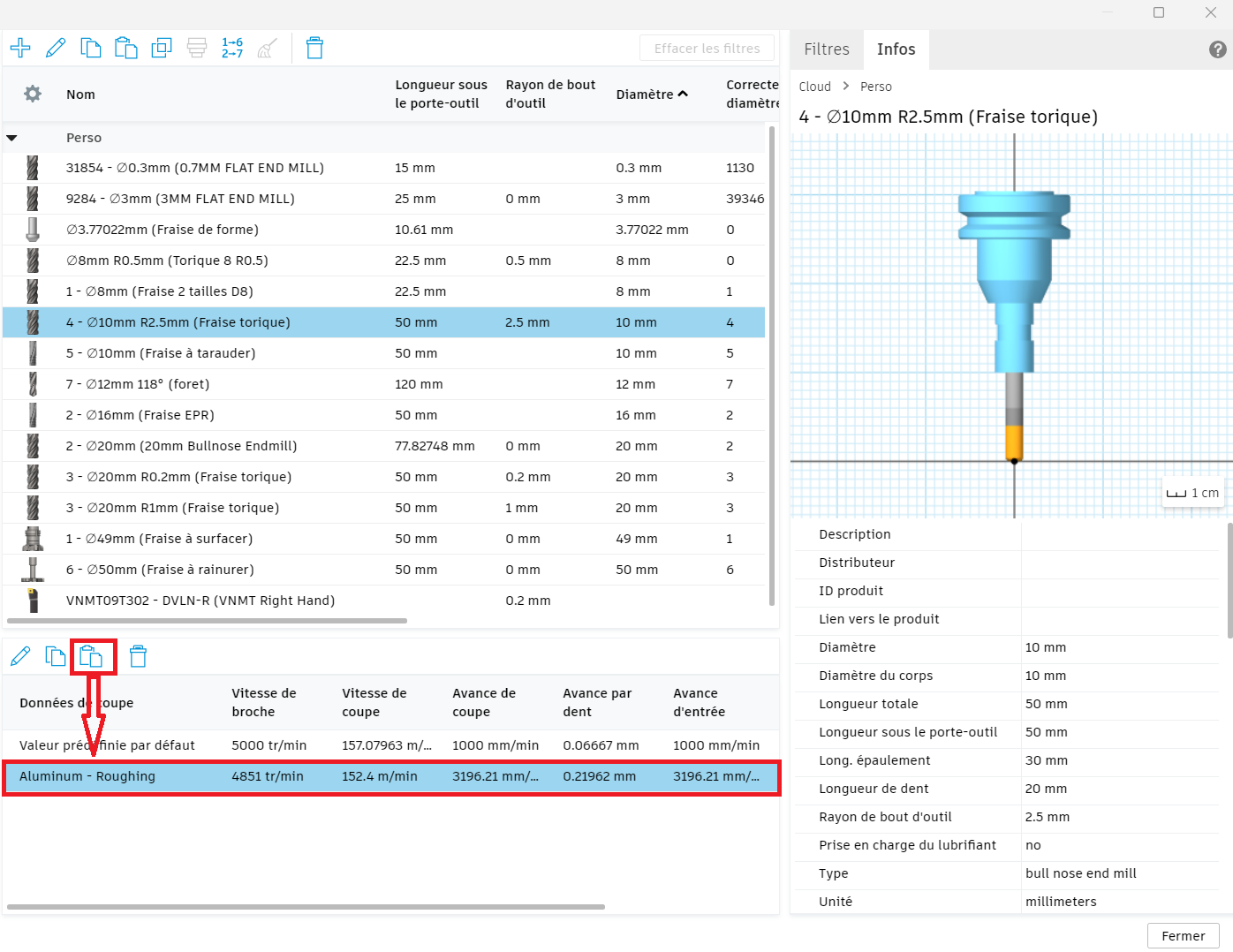Screen dimensions: 1233x952
Task: Paste cutting data using highlighted paste icon
Action: [x=92, y=656]
